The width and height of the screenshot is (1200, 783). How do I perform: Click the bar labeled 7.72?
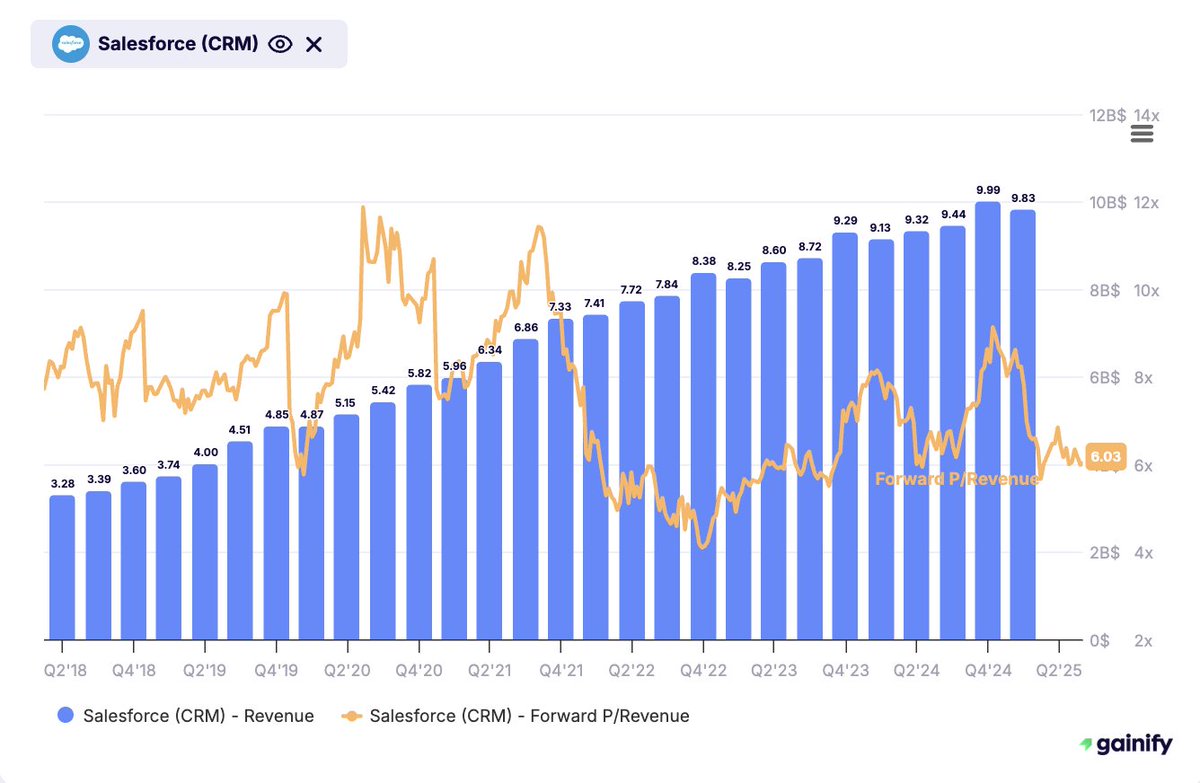(632, 471)
